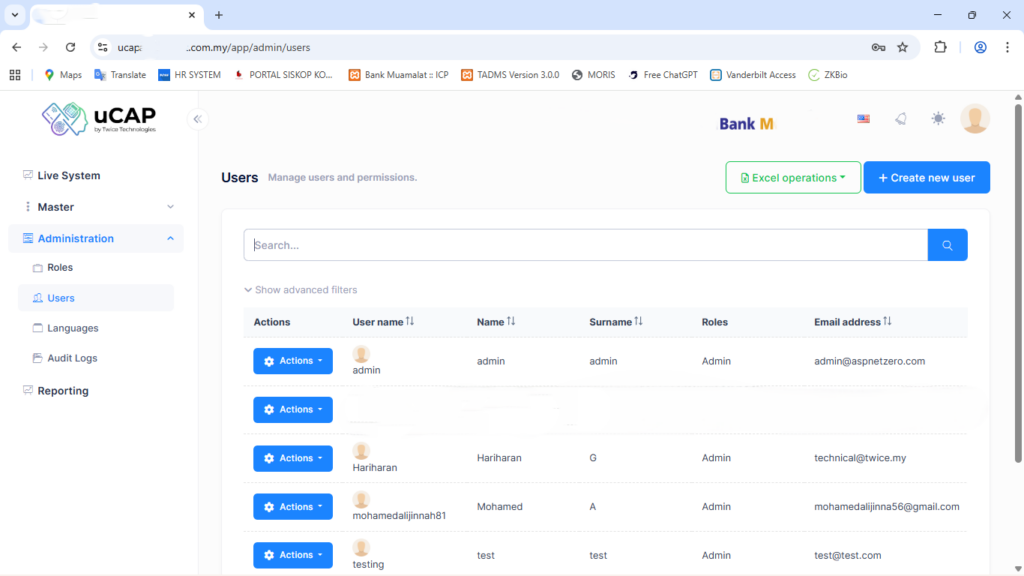
Task: Click Create new user button
Action: pos(926,178)
